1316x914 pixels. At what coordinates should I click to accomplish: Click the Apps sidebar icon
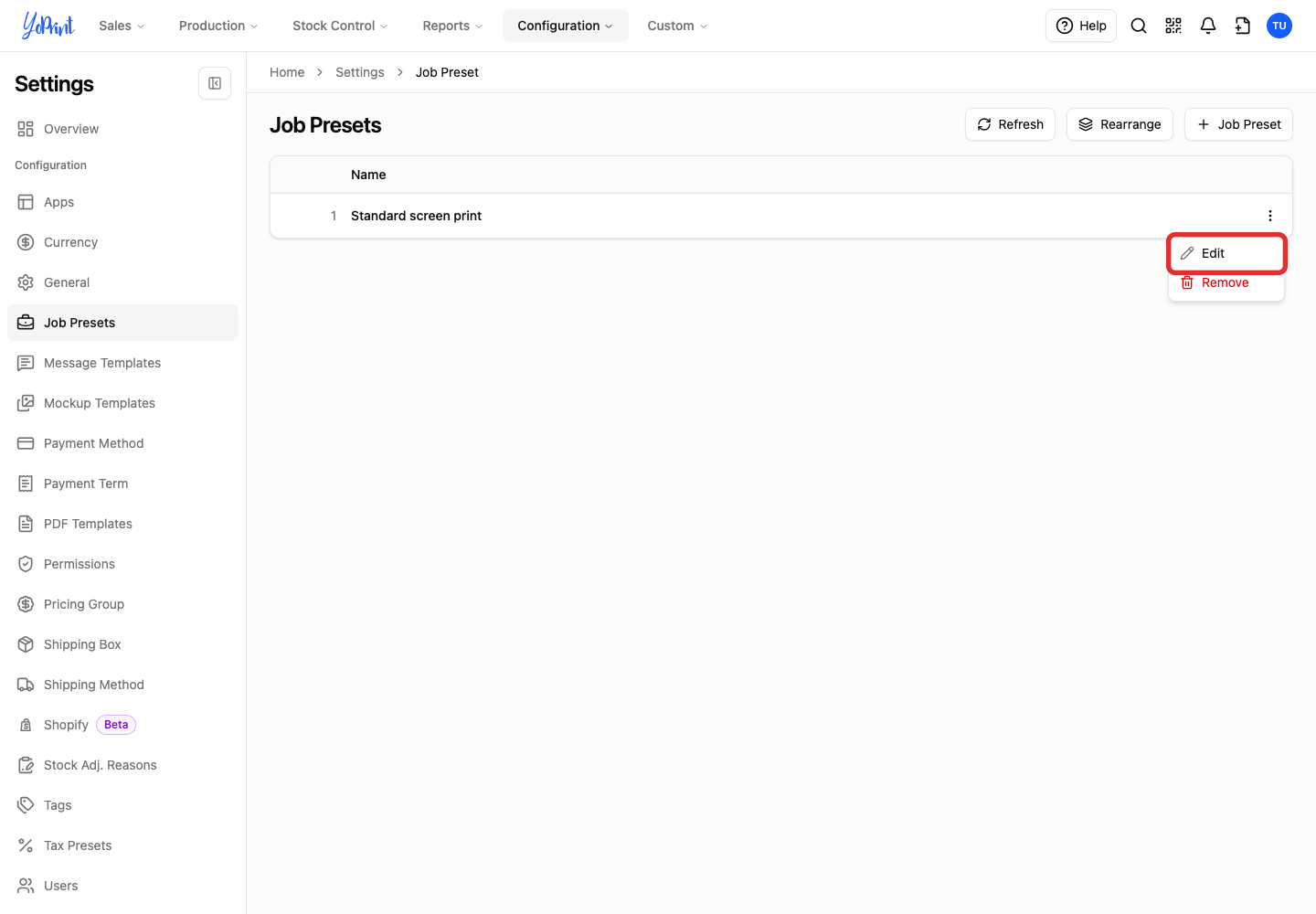[26, 202]
